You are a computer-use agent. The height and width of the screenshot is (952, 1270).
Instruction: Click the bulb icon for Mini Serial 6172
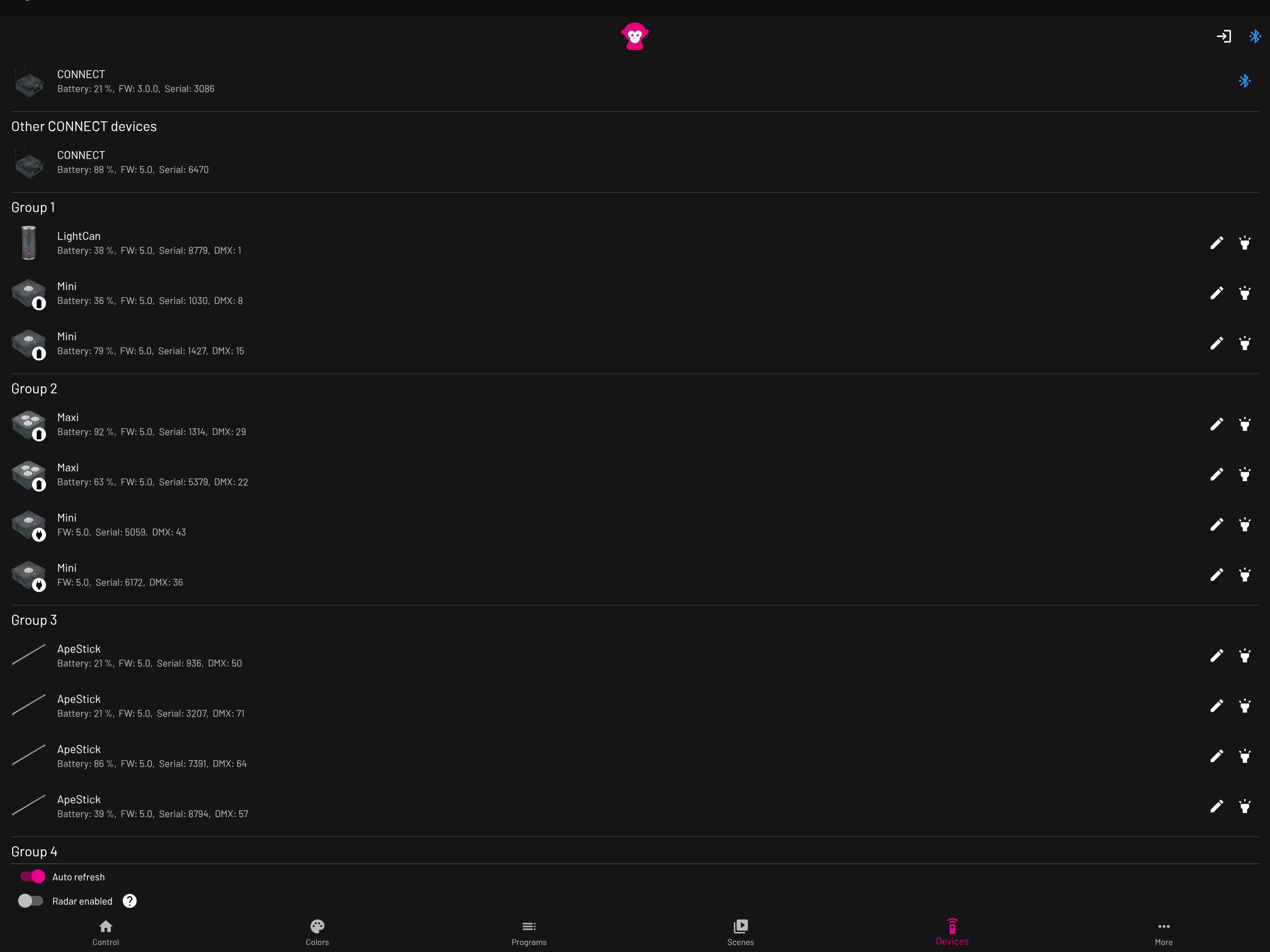[1246, 575]
